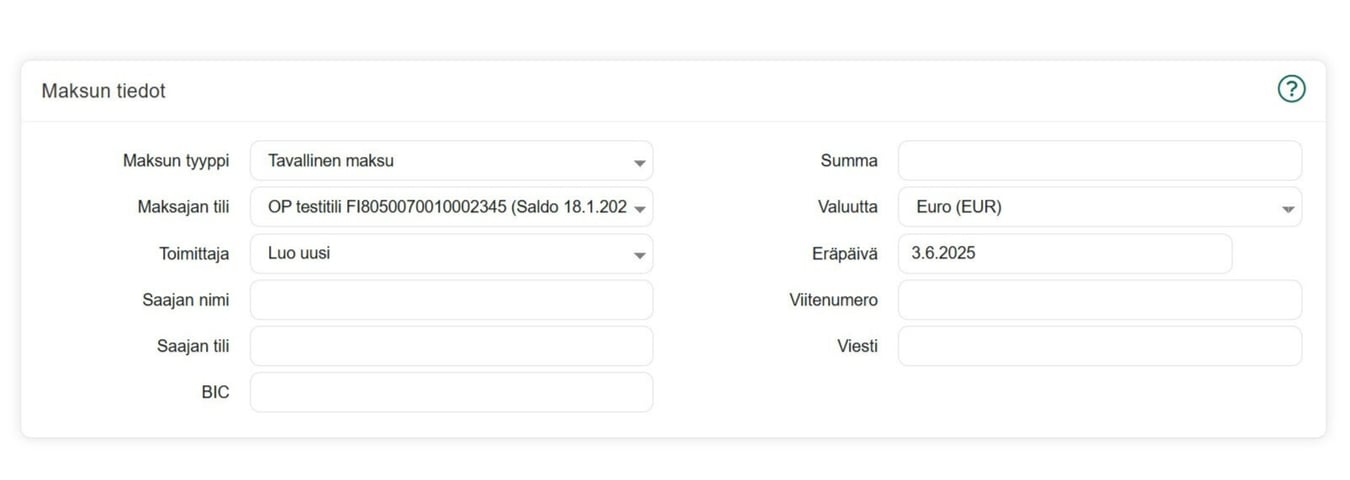
Task: Focus the Saajan nimi input field
Action: [451, 300]
